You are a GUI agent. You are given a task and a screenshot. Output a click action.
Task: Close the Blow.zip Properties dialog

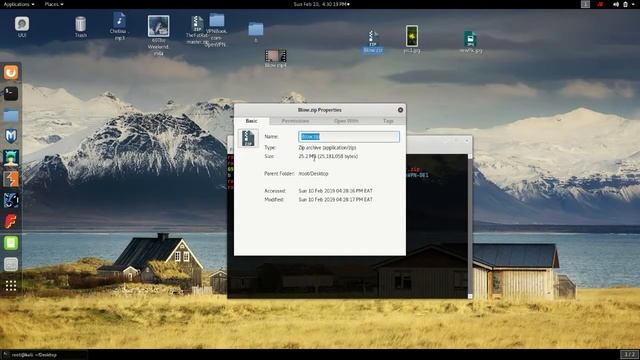pyautogui.click(x=400, y=110)
